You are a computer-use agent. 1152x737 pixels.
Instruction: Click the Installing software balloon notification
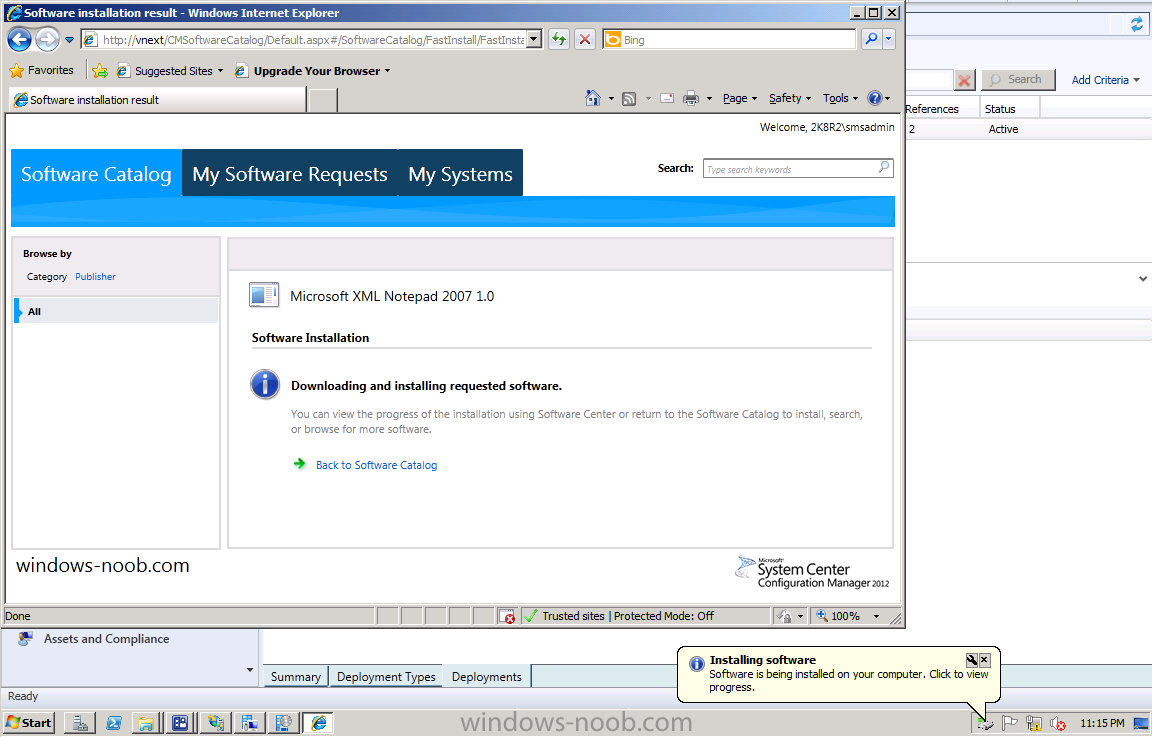[838, 674]
